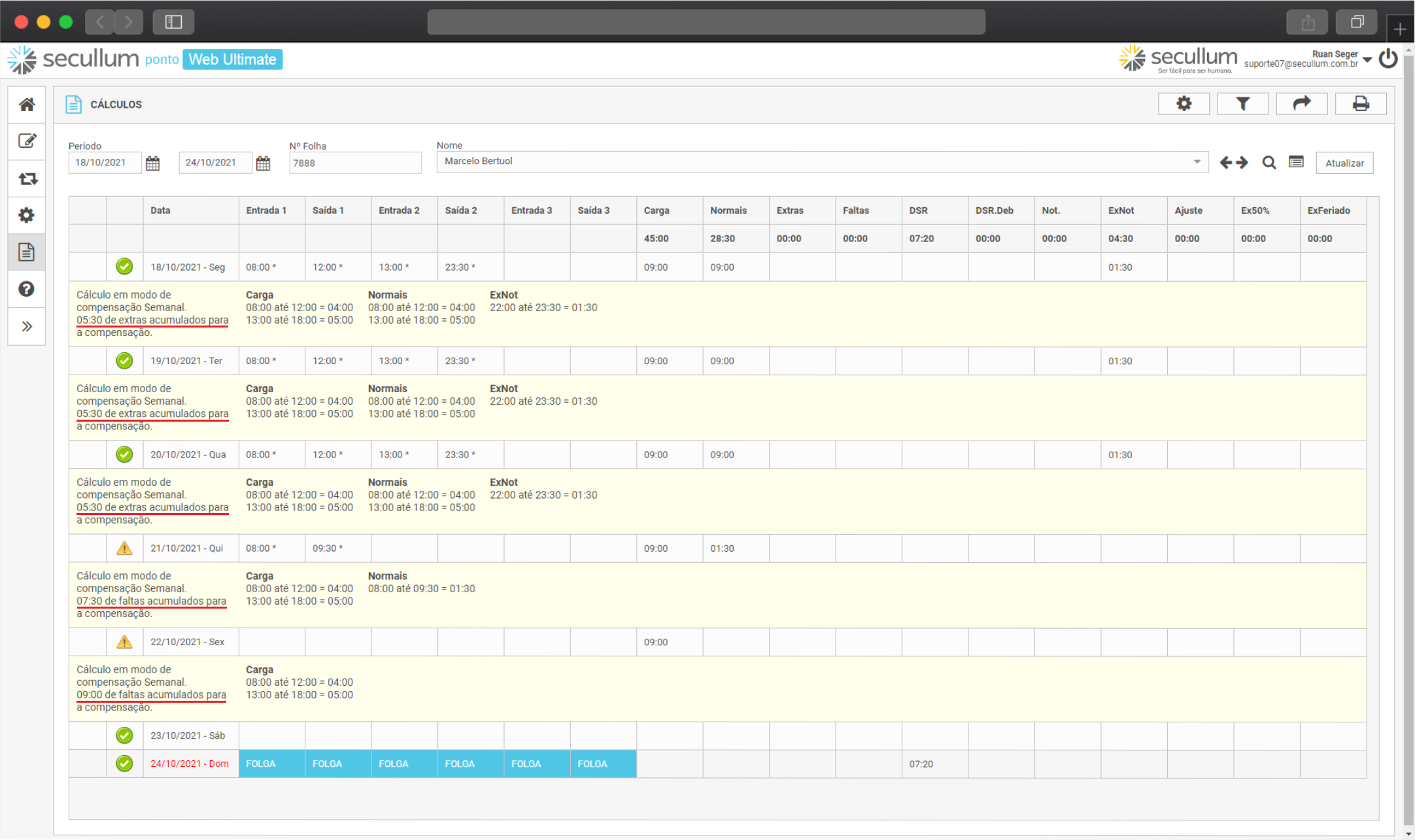Select the 24/10/2021 - Dom row date
Screen dimensions: 1415x840
[x=190, y=764]
